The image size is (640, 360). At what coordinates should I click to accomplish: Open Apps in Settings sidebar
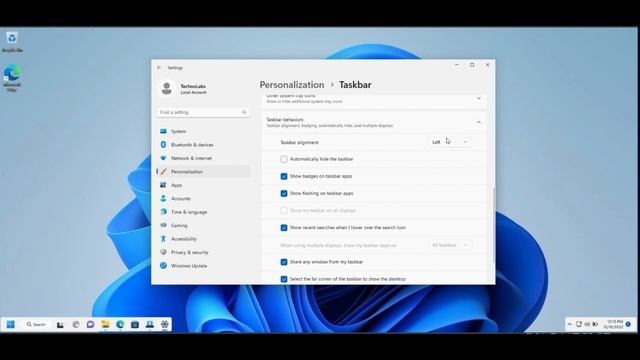[203, 185]
